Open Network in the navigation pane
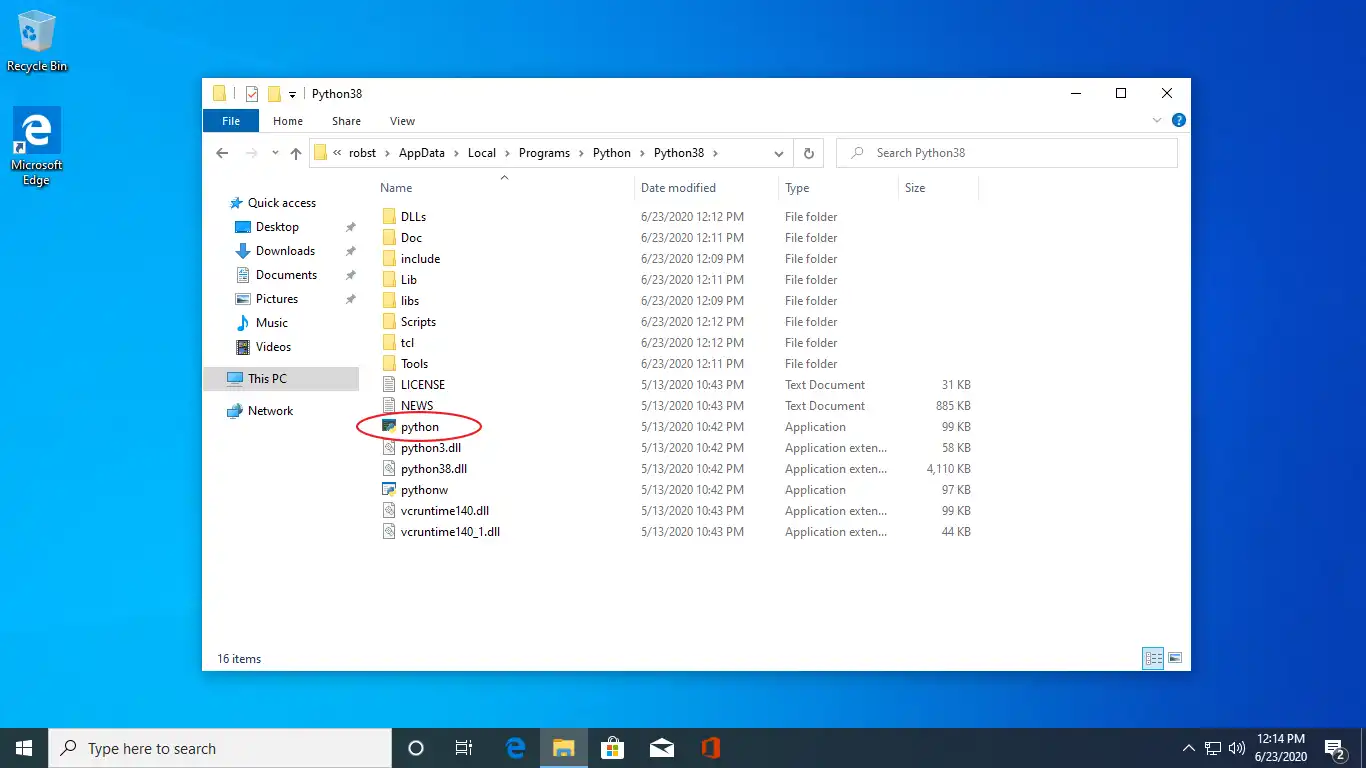1366x768 pixels. (268, 410)
